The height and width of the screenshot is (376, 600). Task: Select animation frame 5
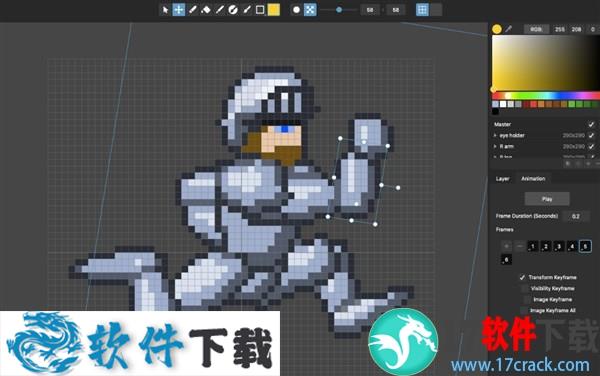(x=585, y=246)
